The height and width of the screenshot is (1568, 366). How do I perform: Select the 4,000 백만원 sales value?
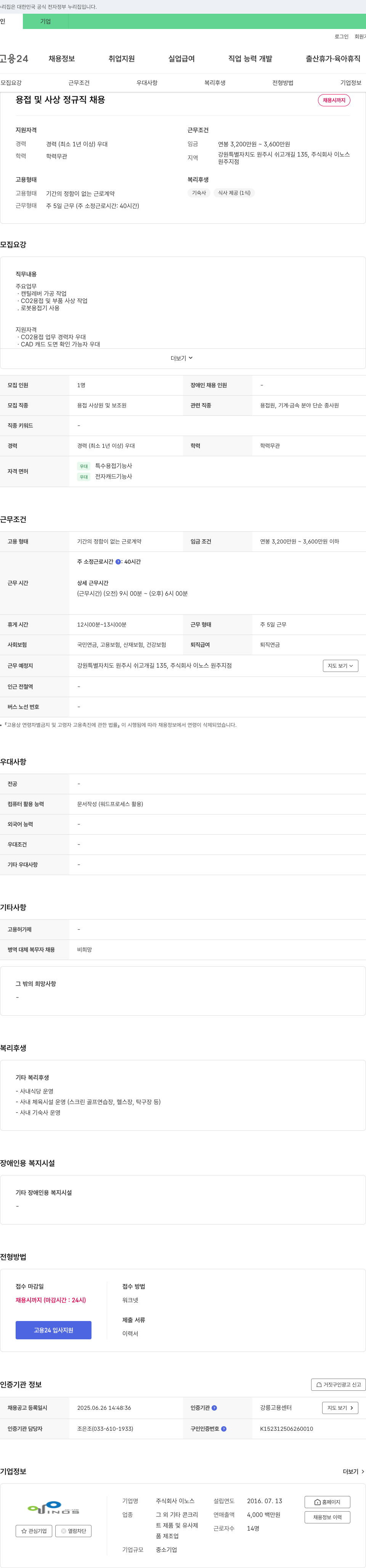pos(264,1514)
